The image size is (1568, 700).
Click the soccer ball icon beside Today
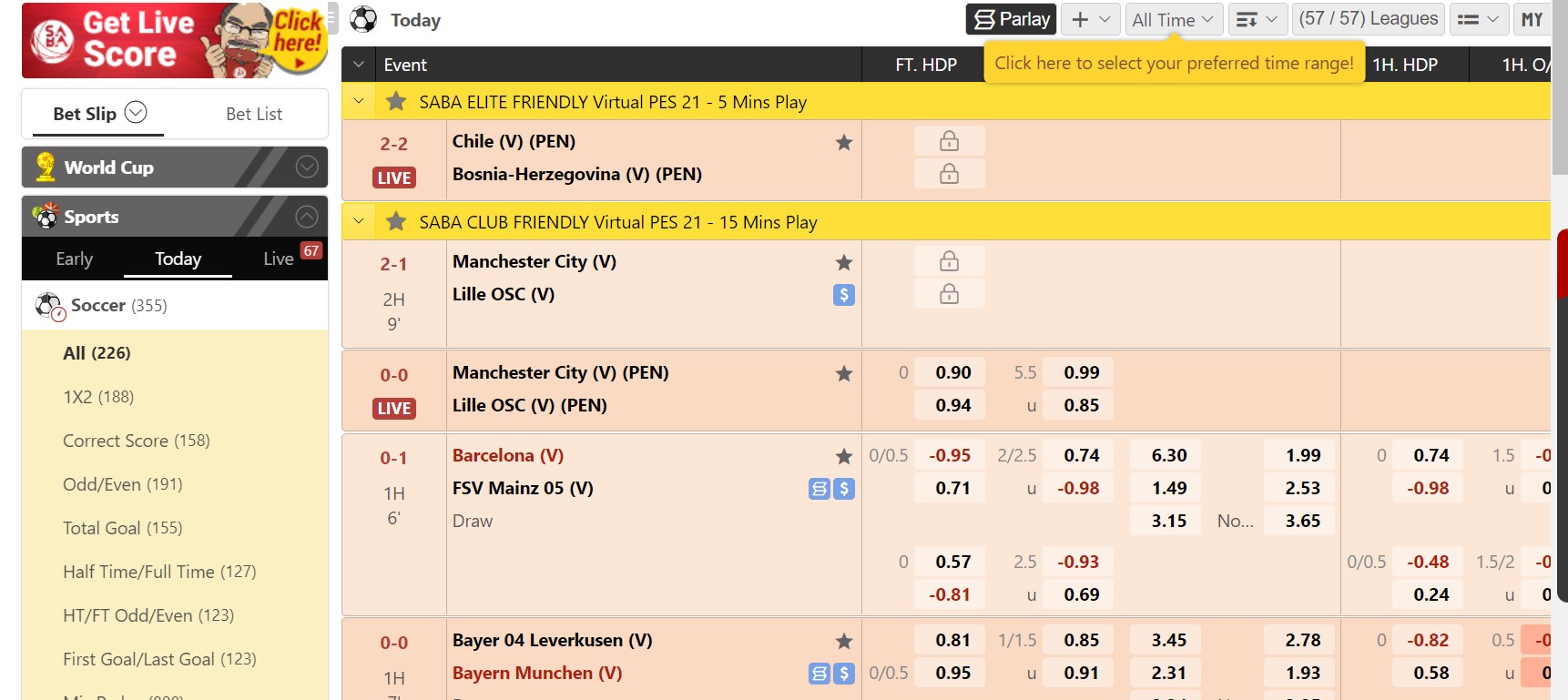[x=363, y=19]
